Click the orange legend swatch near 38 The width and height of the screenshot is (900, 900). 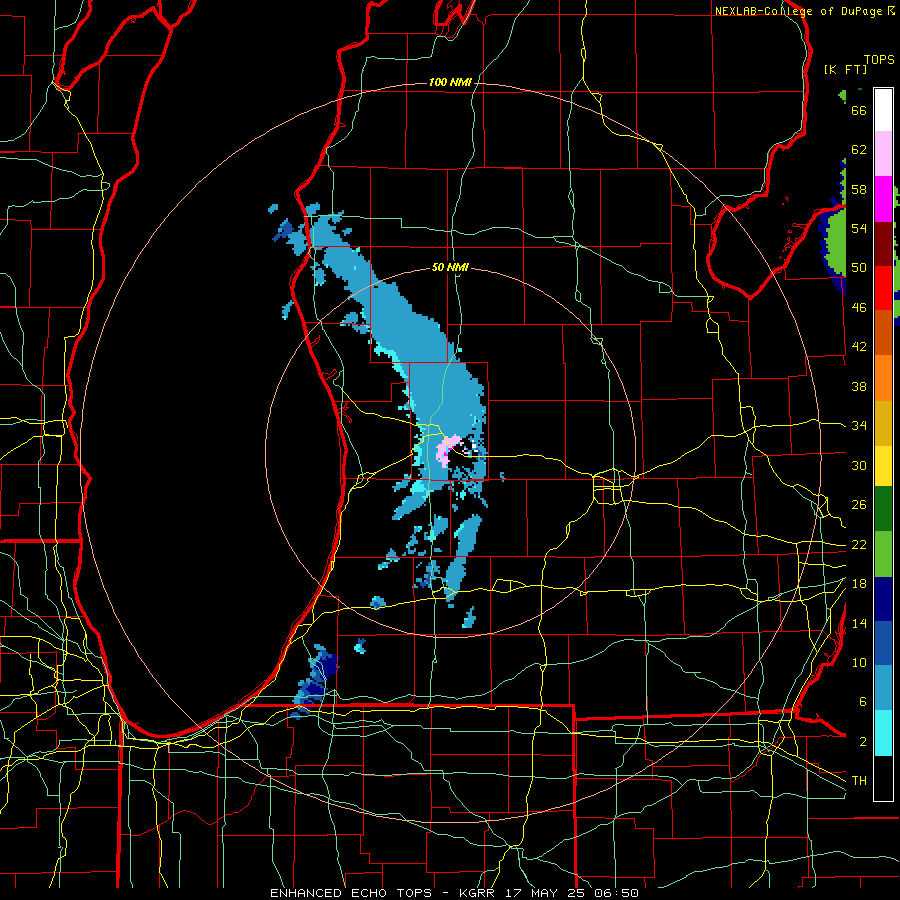(883, 378)
